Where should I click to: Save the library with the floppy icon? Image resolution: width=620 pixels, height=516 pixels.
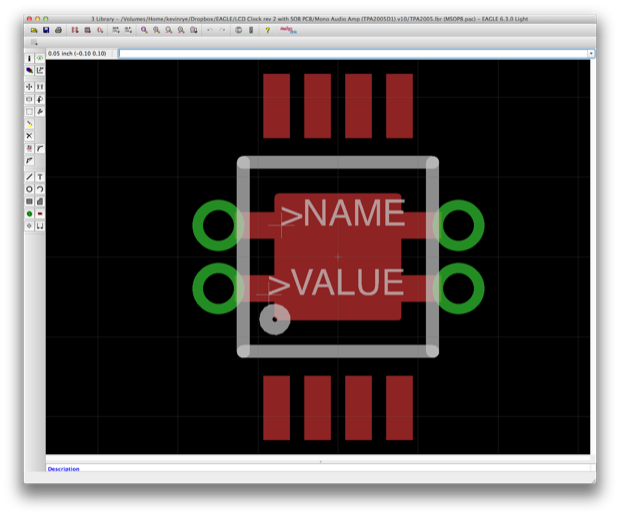[46, 30]
